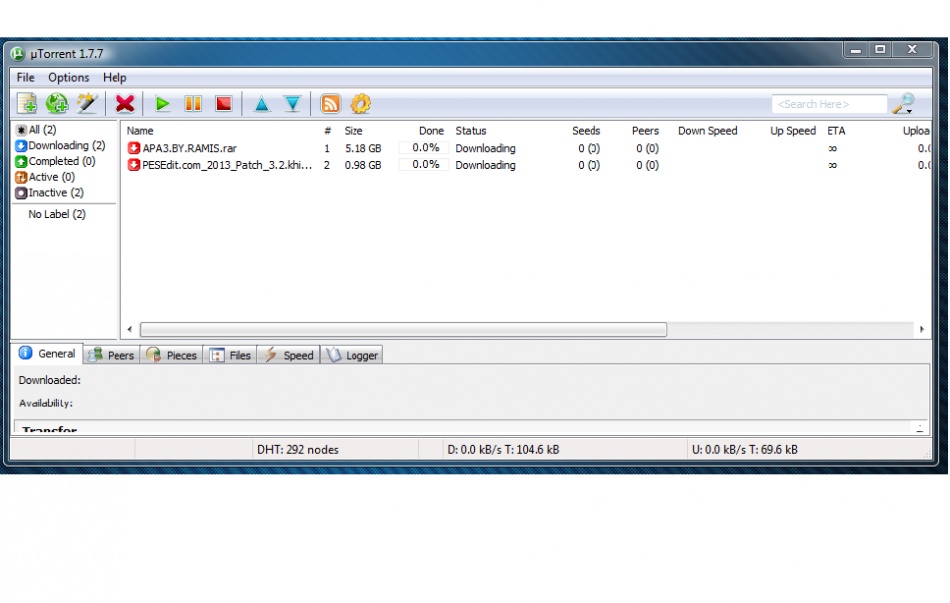Click the right scroll arrow of the torrent list
This screenshot has width=950, height=603.
(922, 329)
